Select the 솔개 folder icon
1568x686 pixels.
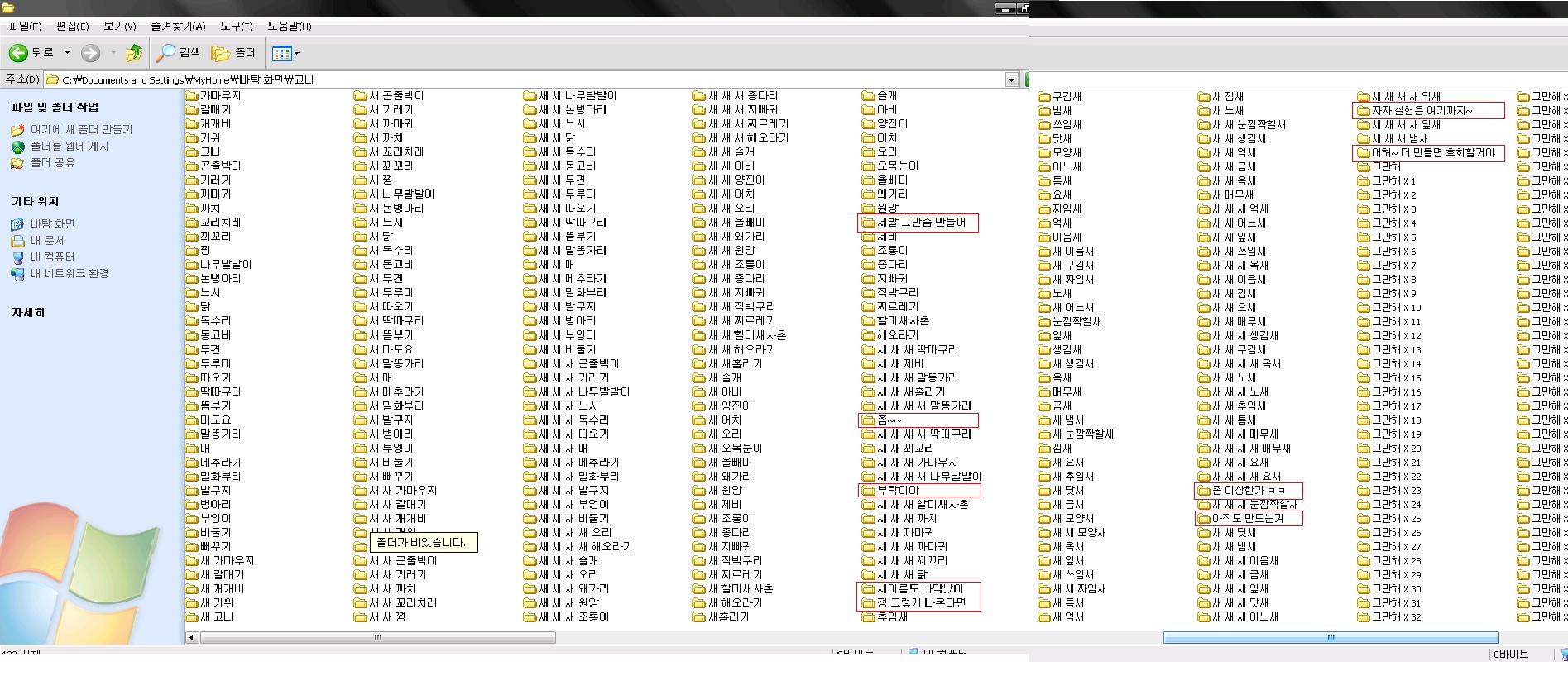[x=869, y=96]
